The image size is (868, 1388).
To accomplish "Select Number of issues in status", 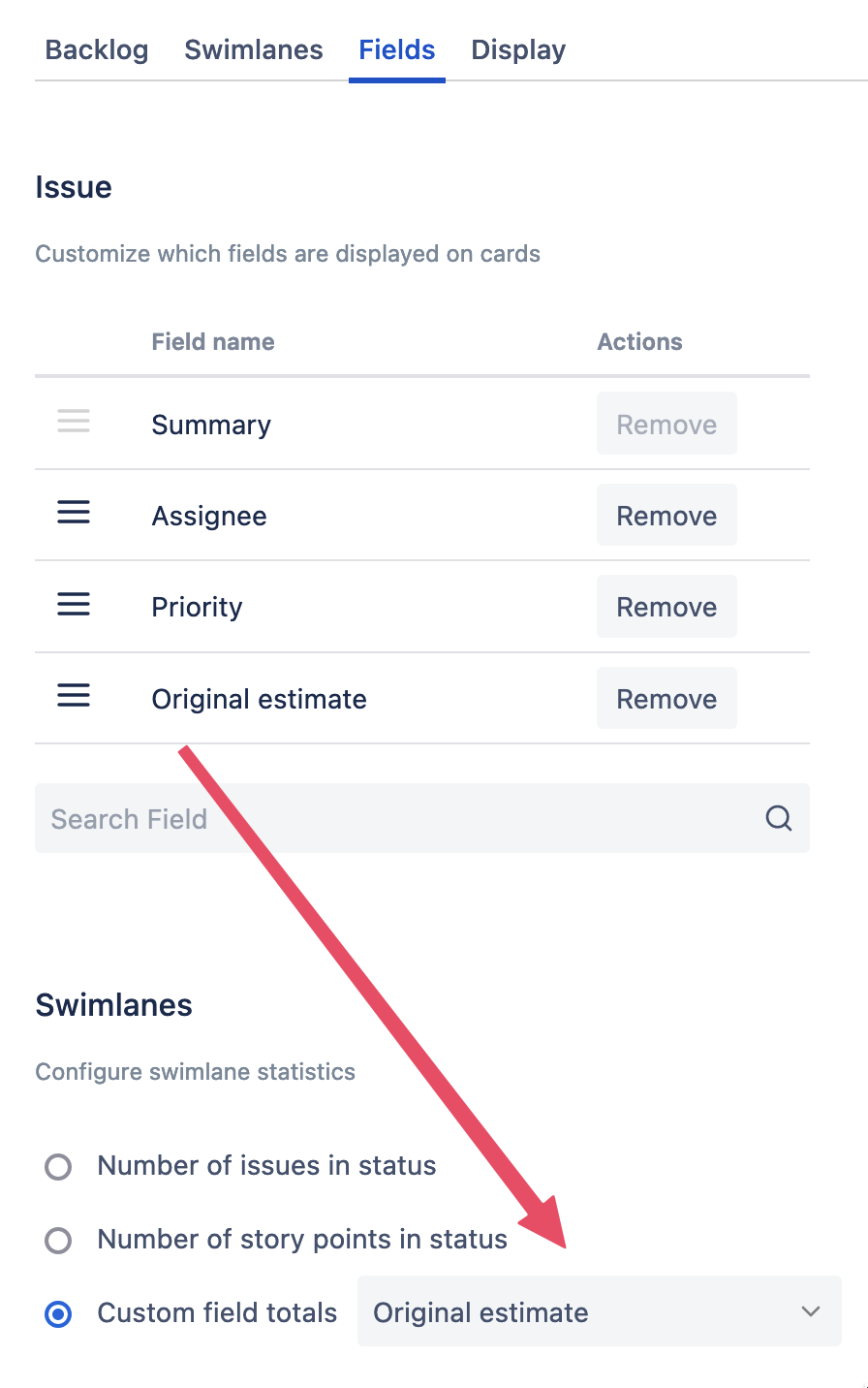I will pyautogui.click(x=59, y=1166).
